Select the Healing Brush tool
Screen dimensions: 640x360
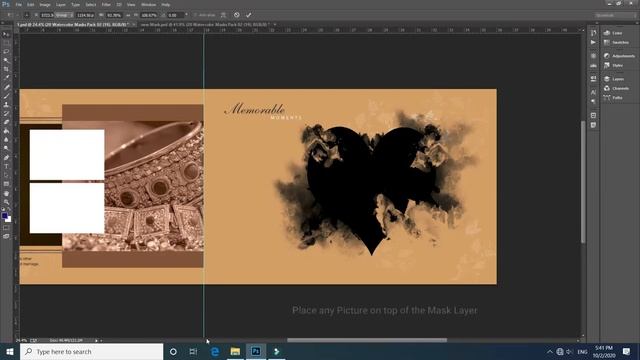pos(6,87)
